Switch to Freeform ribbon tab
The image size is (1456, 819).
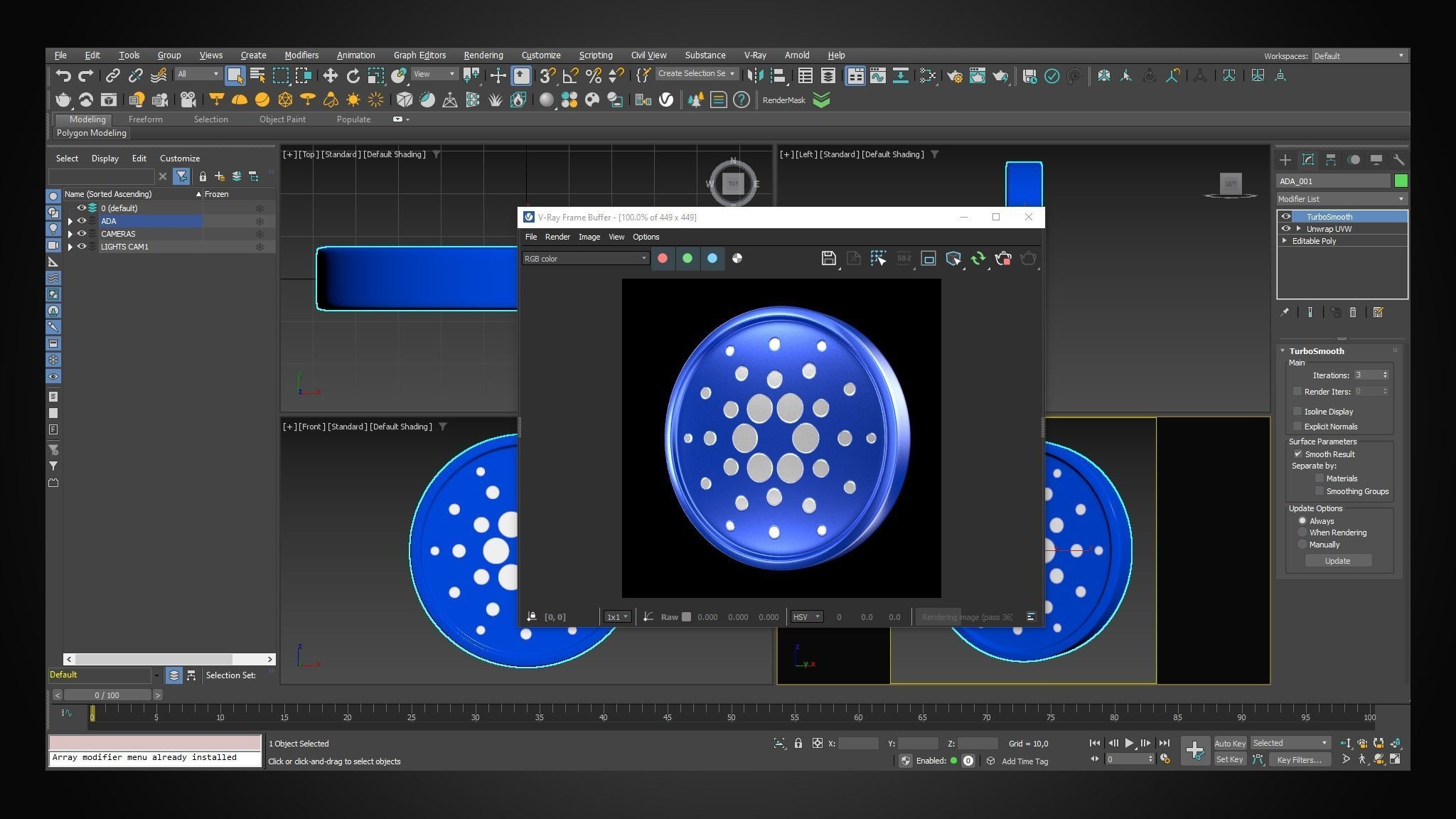[x=145, y=119]
